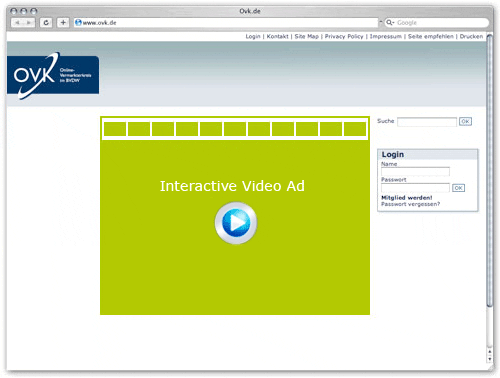Click the Interactive Video Ad title text

[232, 186]
